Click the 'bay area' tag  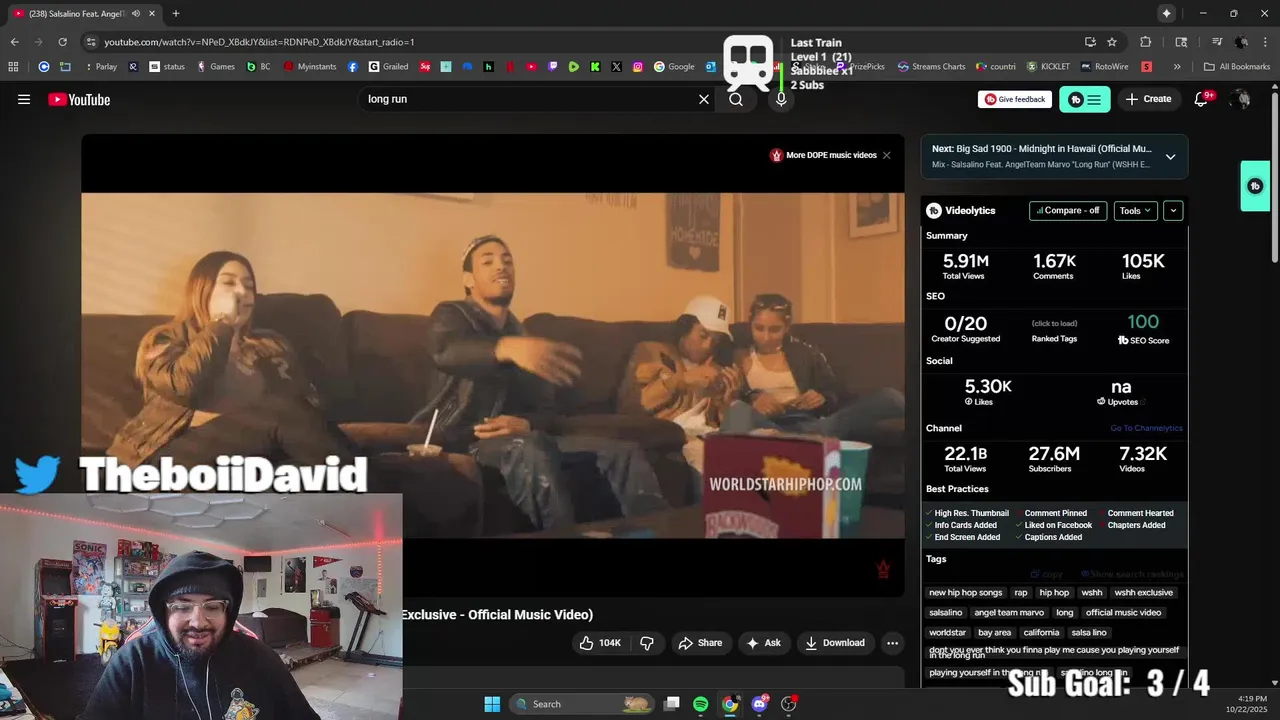[994, 633]
